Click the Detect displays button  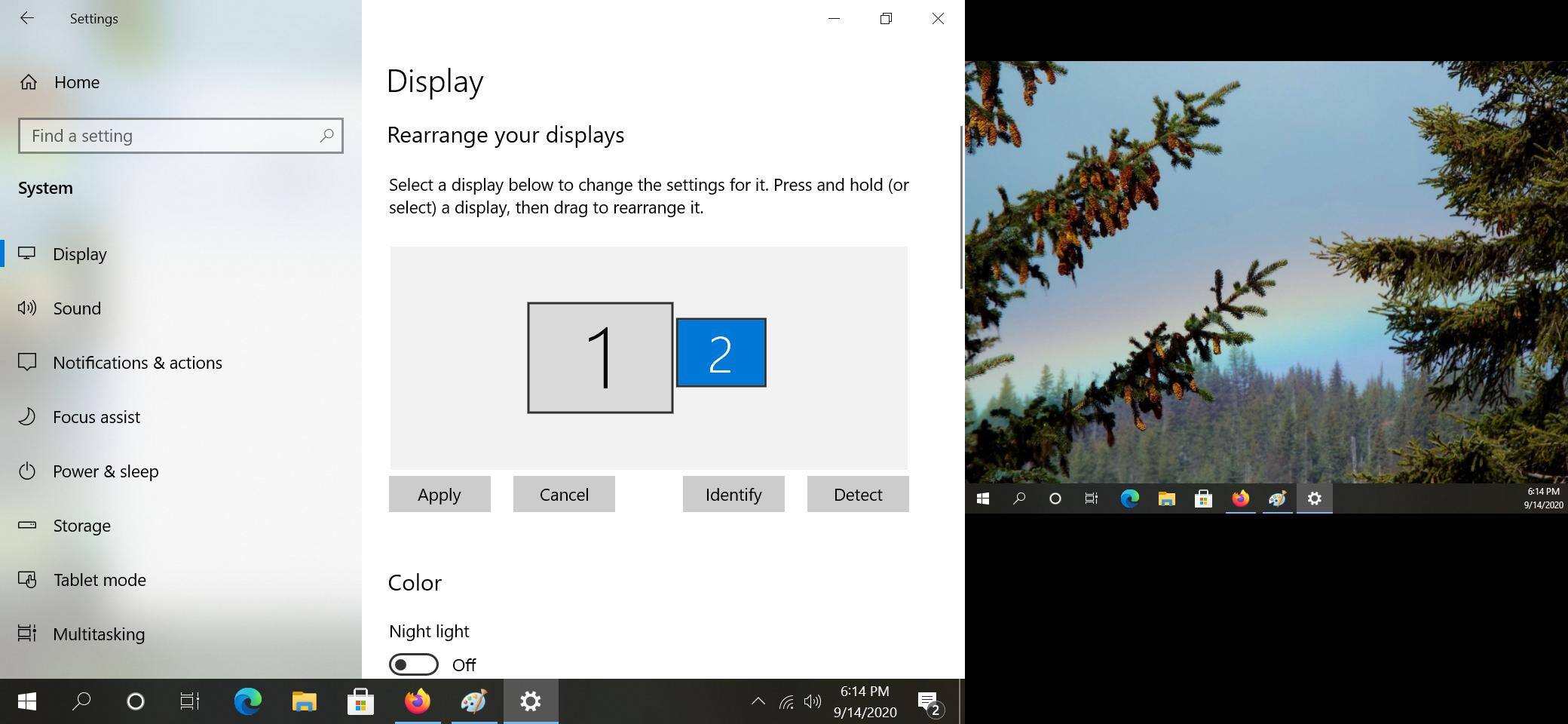[x=858, y=494]
